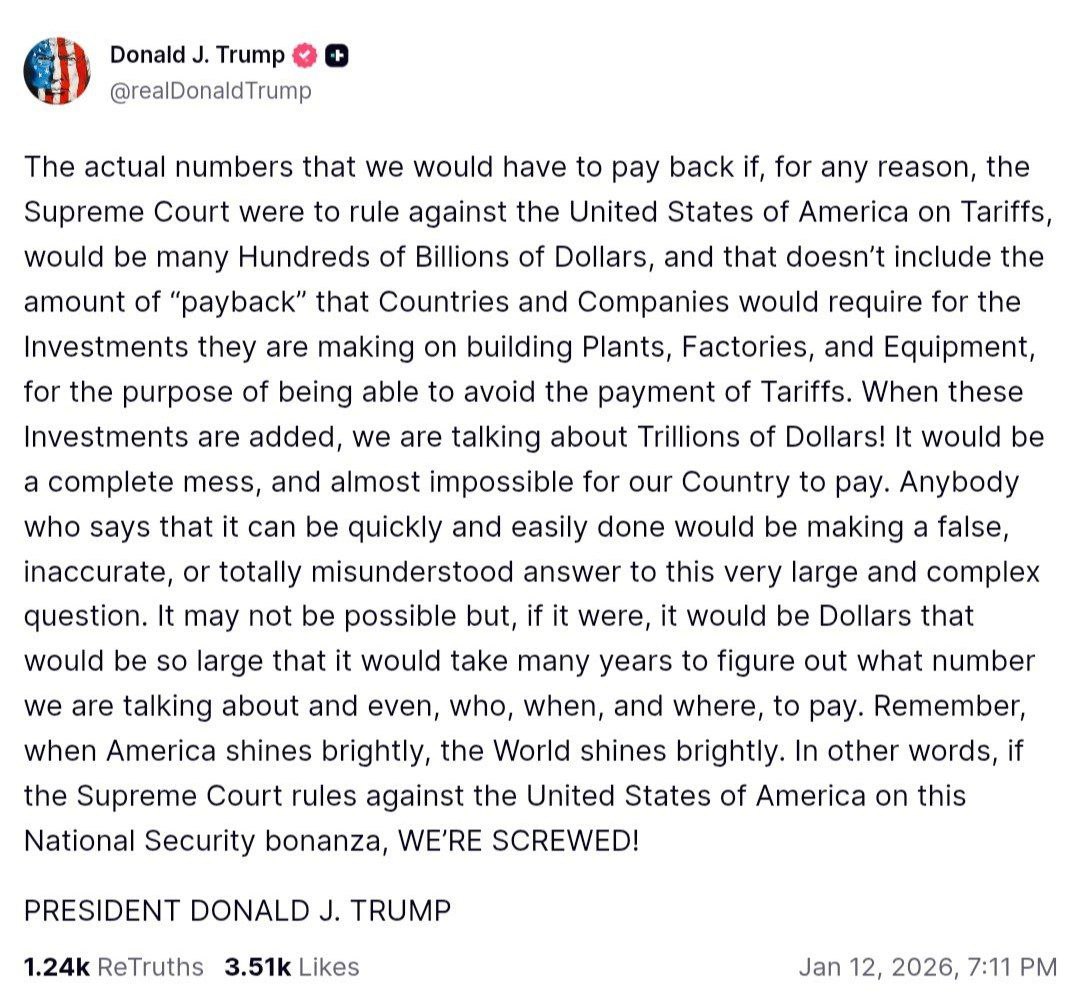
Task: View the 1.24k ReTruths count number
Action: 56,967
